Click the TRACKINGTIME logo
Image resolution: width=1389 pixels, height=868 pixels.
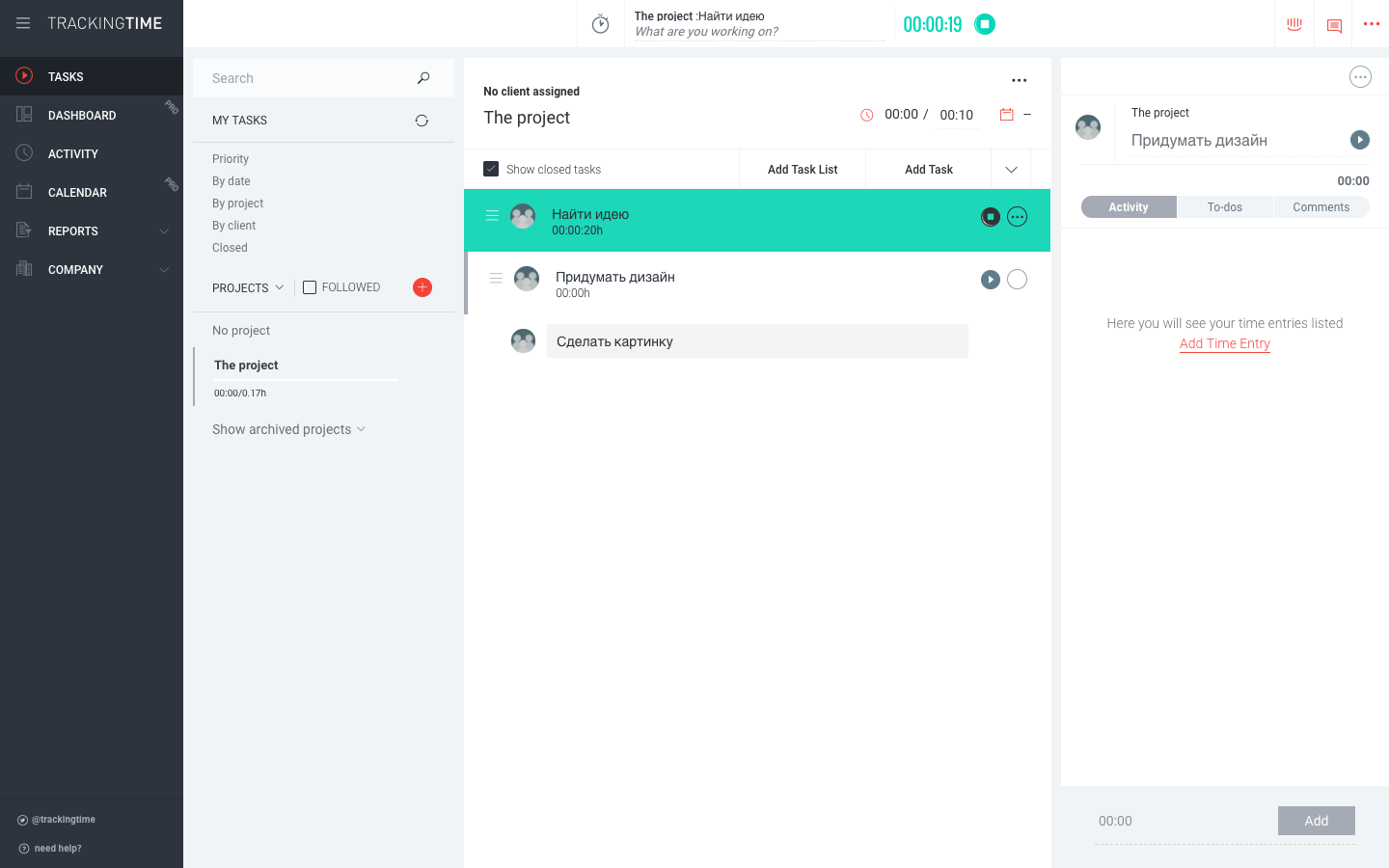(x=105, y=23)
